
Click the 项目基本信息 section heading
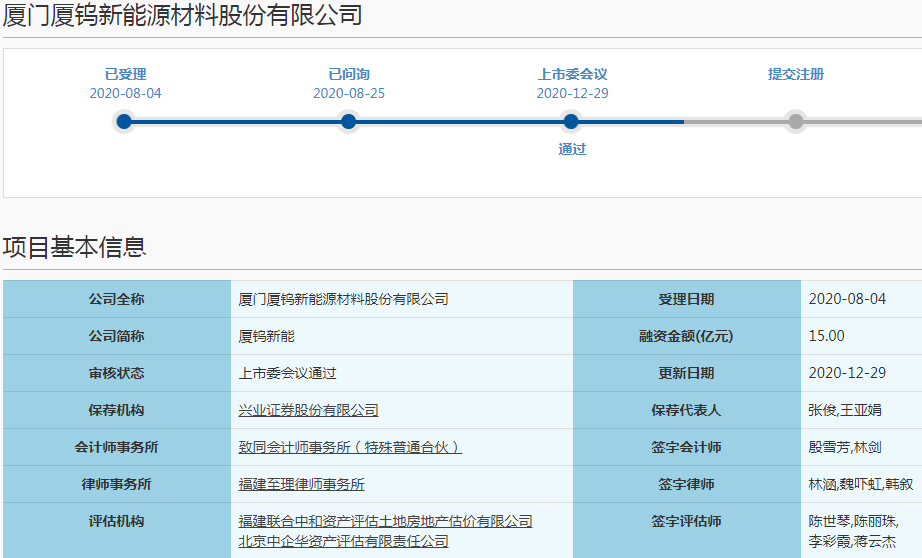point(74,247)
